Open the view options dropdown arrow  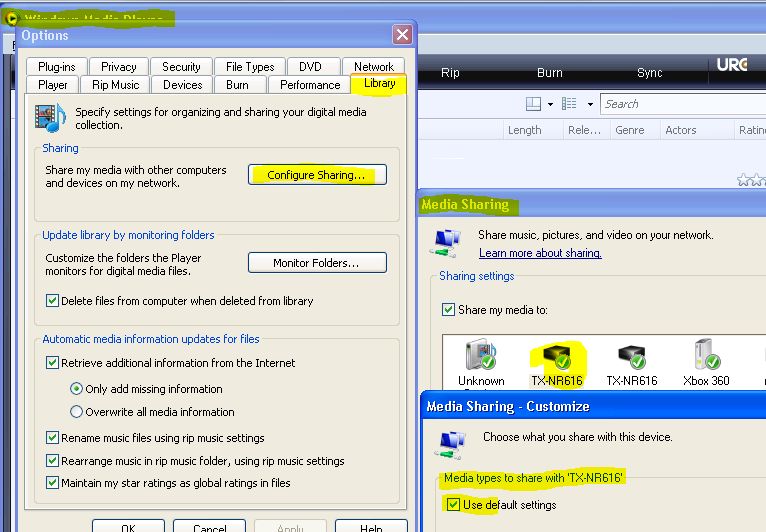click(x=590, y=104)
